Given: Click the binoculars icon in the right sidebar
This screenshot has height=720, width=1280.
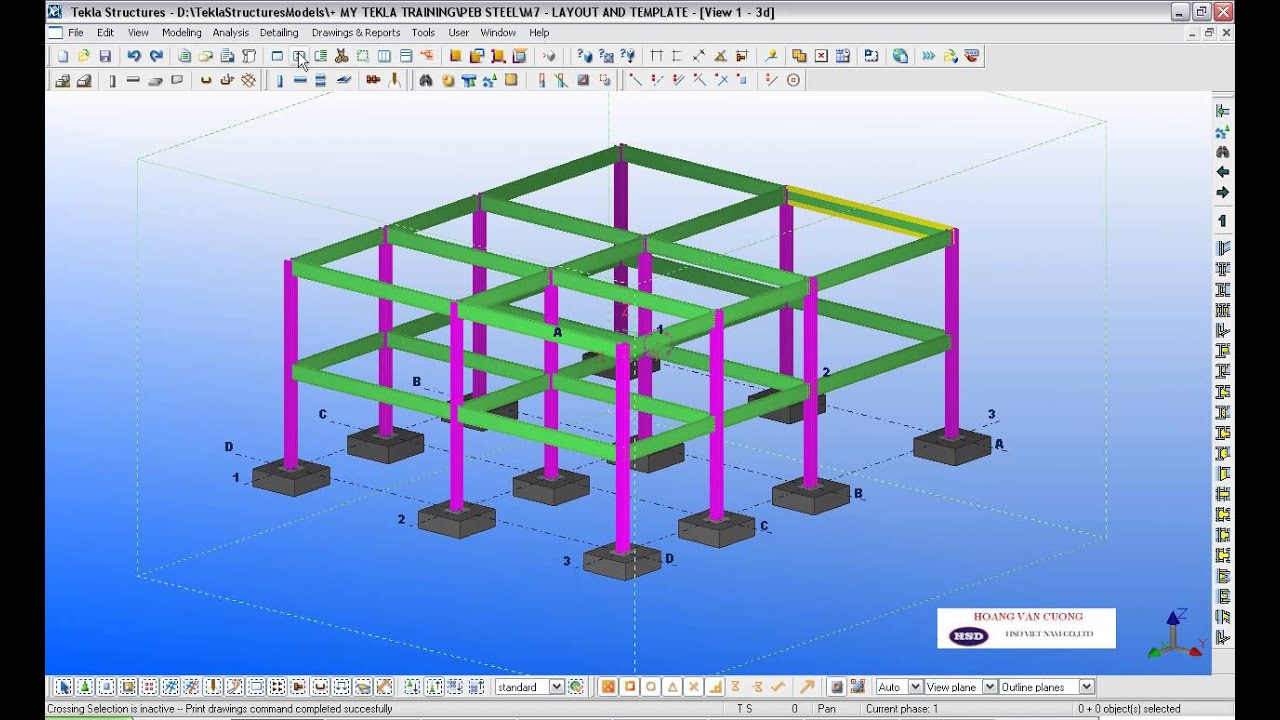Looking at the screenshot, I should click(1222, 152).
